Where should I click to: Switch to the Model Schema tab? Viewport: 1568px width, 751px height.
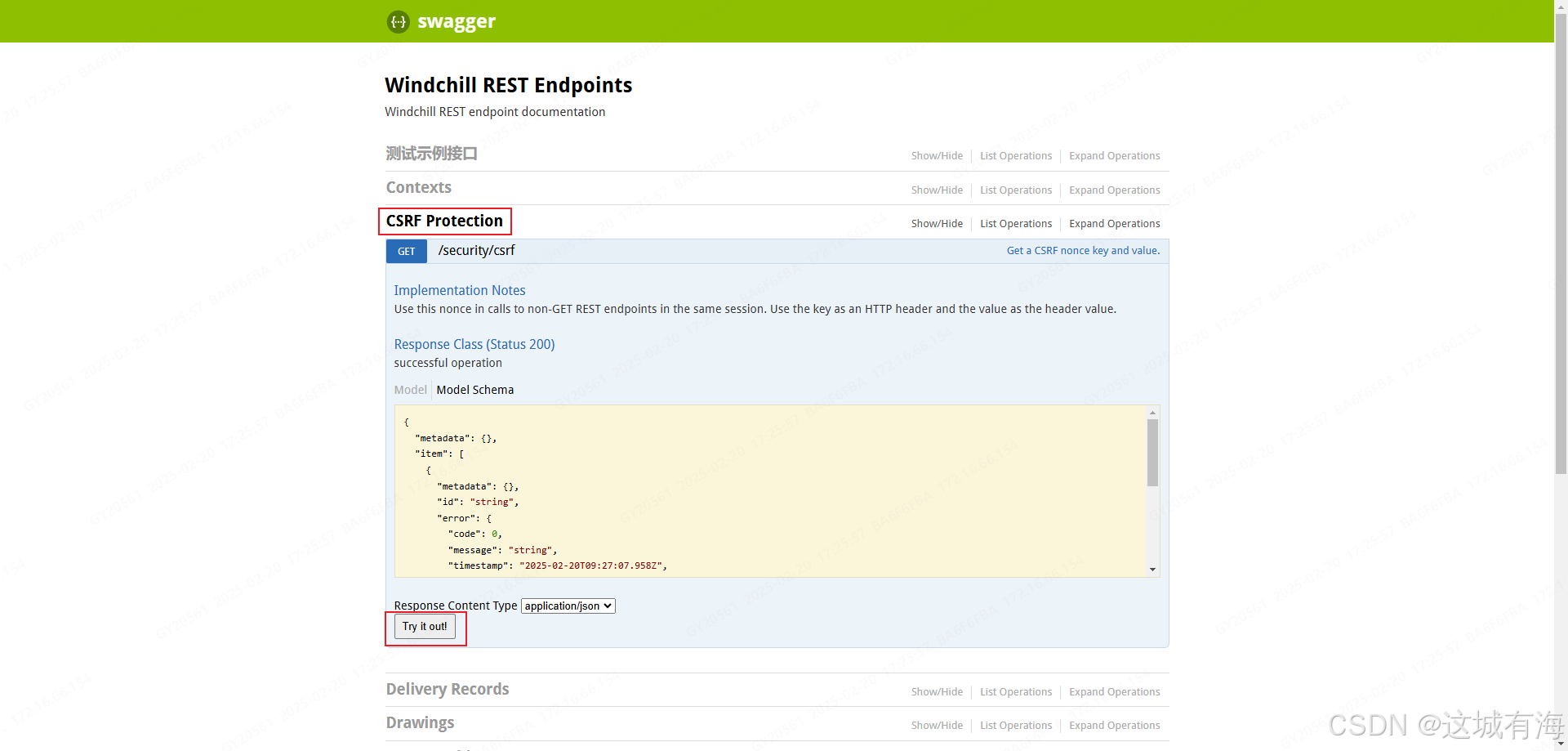click(x=475, y=390)
